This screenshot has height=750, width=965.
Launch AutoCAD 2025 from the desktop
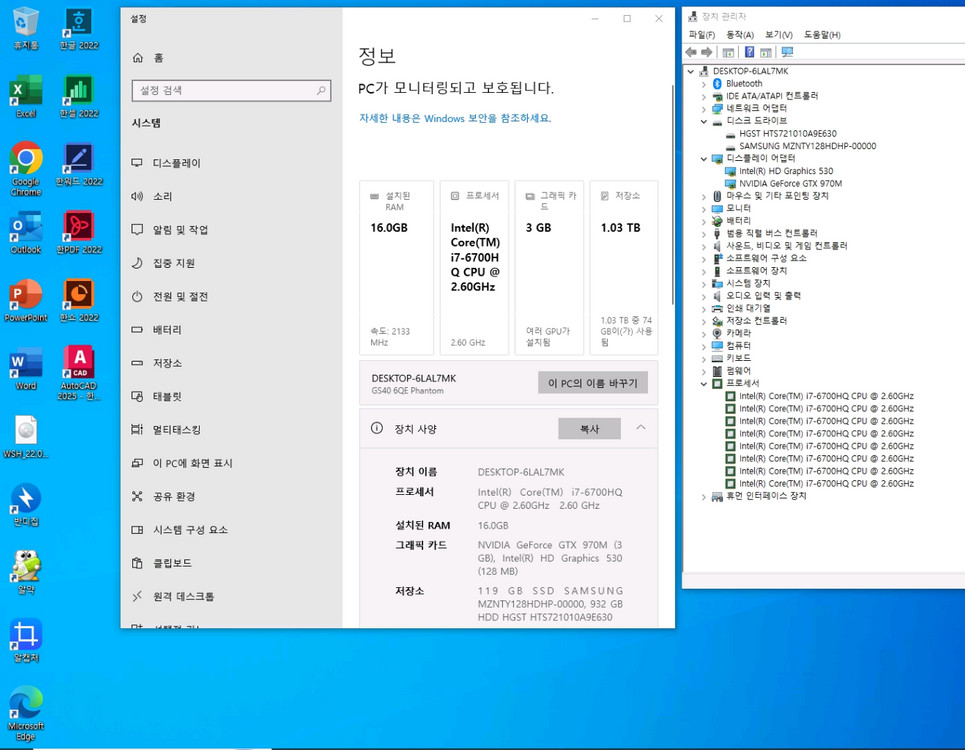(79, 373)
